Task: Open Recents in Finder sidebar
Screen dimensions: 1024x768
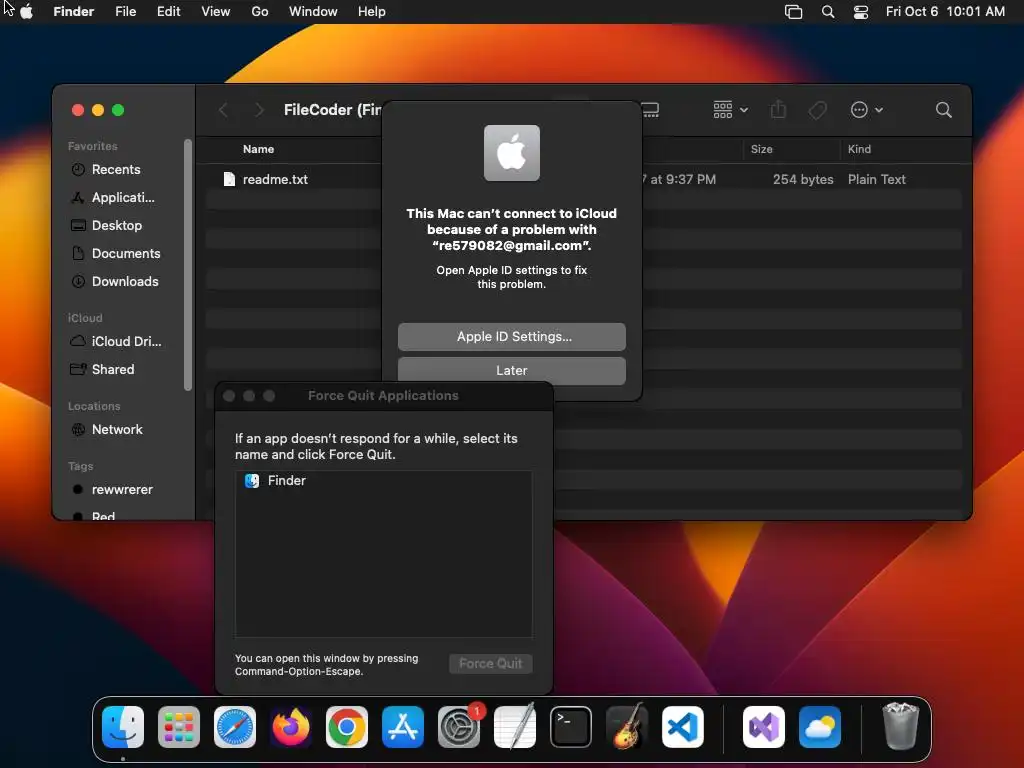Action: (116, 170)
